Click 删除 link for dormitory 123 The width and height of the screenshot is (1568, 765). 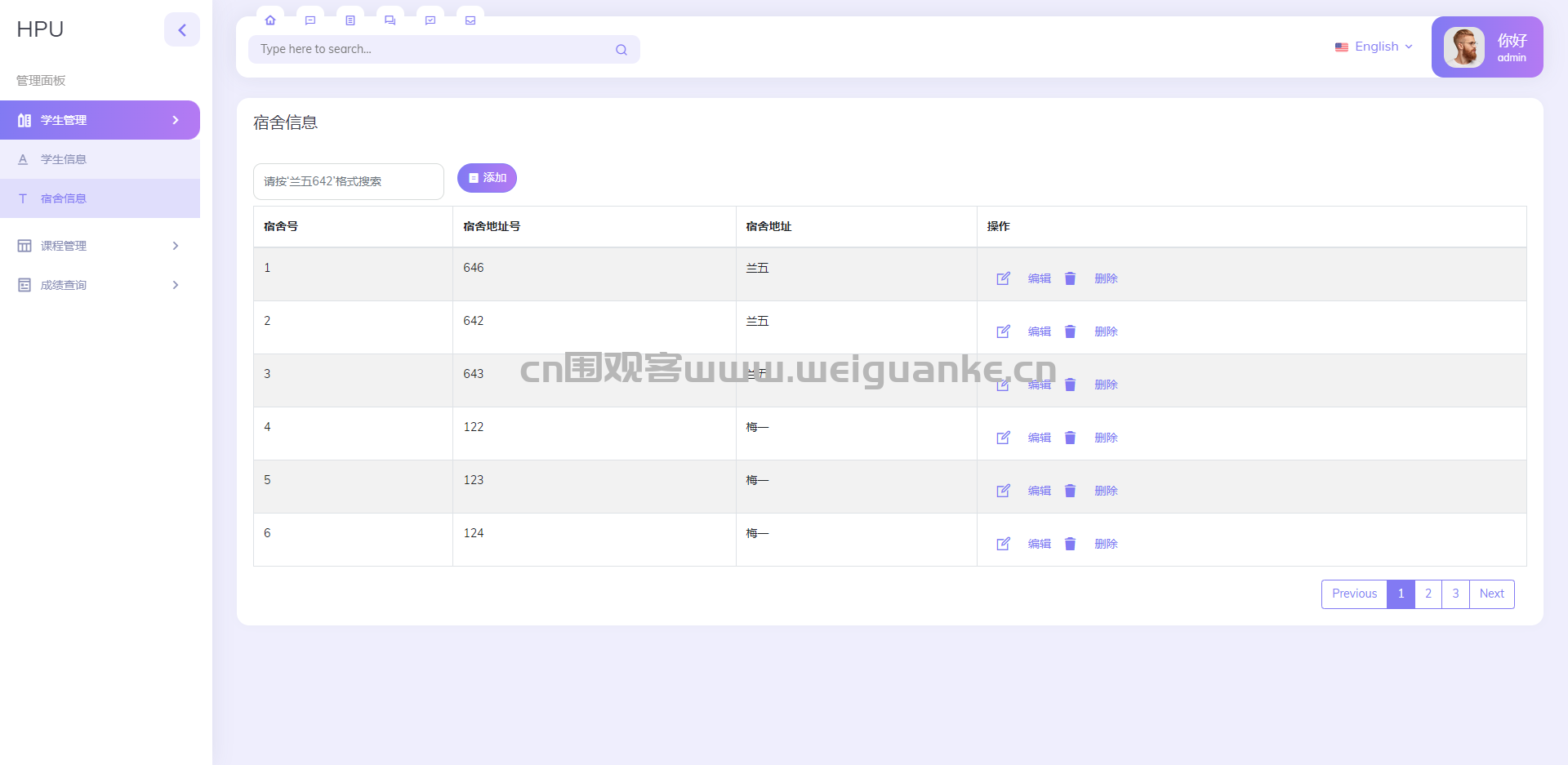tap(1107, 491)
